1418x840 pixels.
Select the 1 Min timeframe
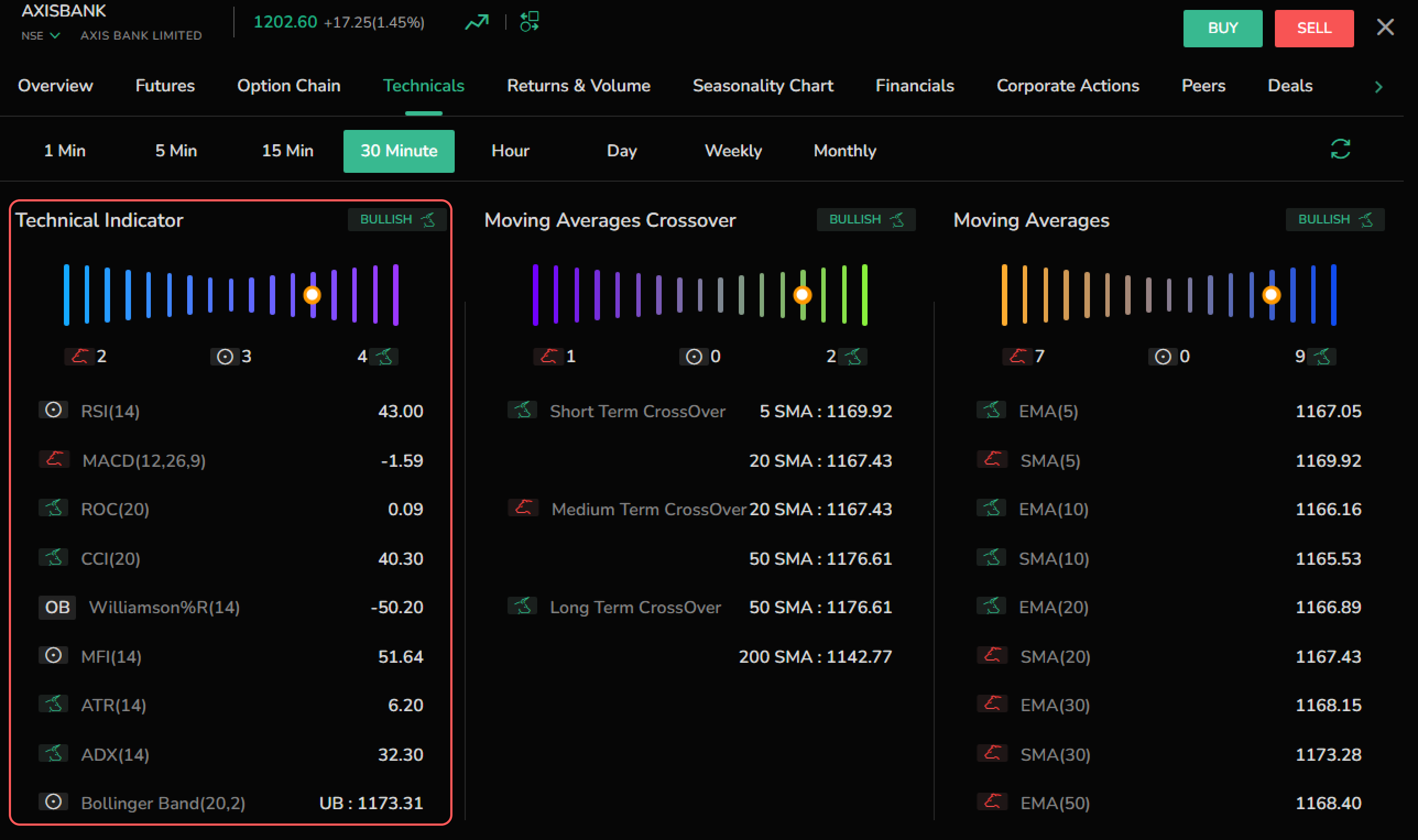click(64, 151)
